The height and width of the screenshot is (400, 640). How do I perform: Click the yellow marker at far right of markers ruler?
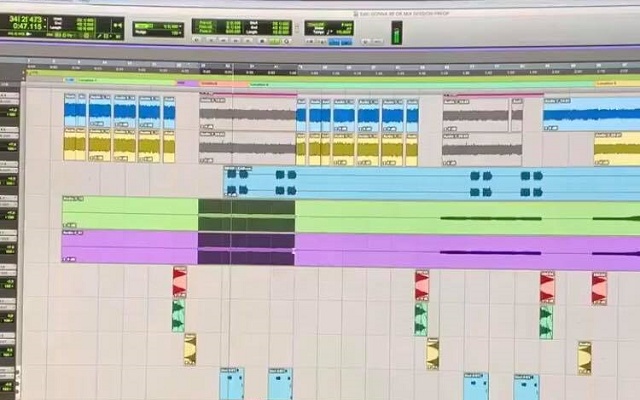(618, 84)
